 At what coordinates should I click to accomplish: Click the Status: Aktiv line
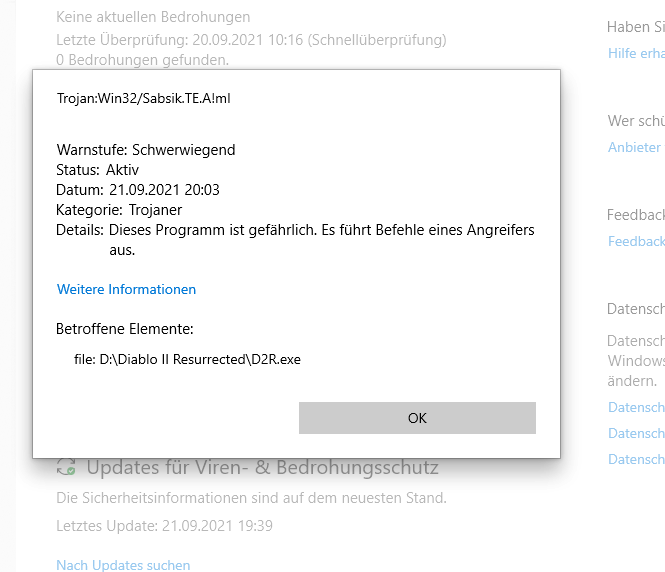tap(98, 170)
